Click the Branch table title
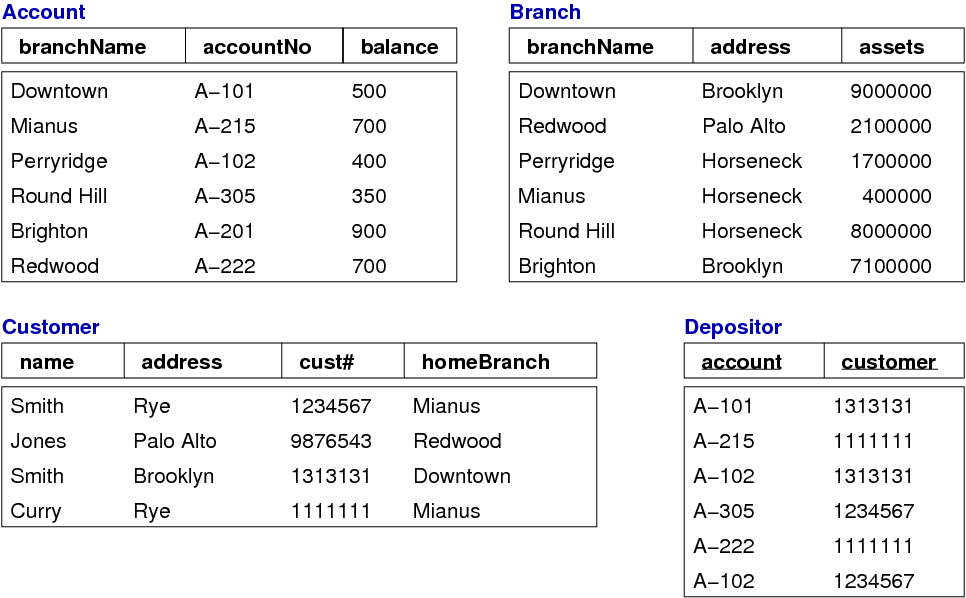The image size is (966, 598). (x=545, y=13)
